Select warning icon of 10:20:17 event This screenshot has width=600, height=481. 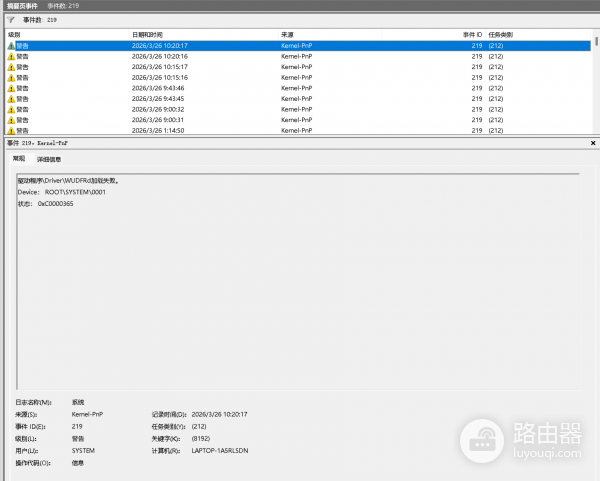tap(11, 46)
